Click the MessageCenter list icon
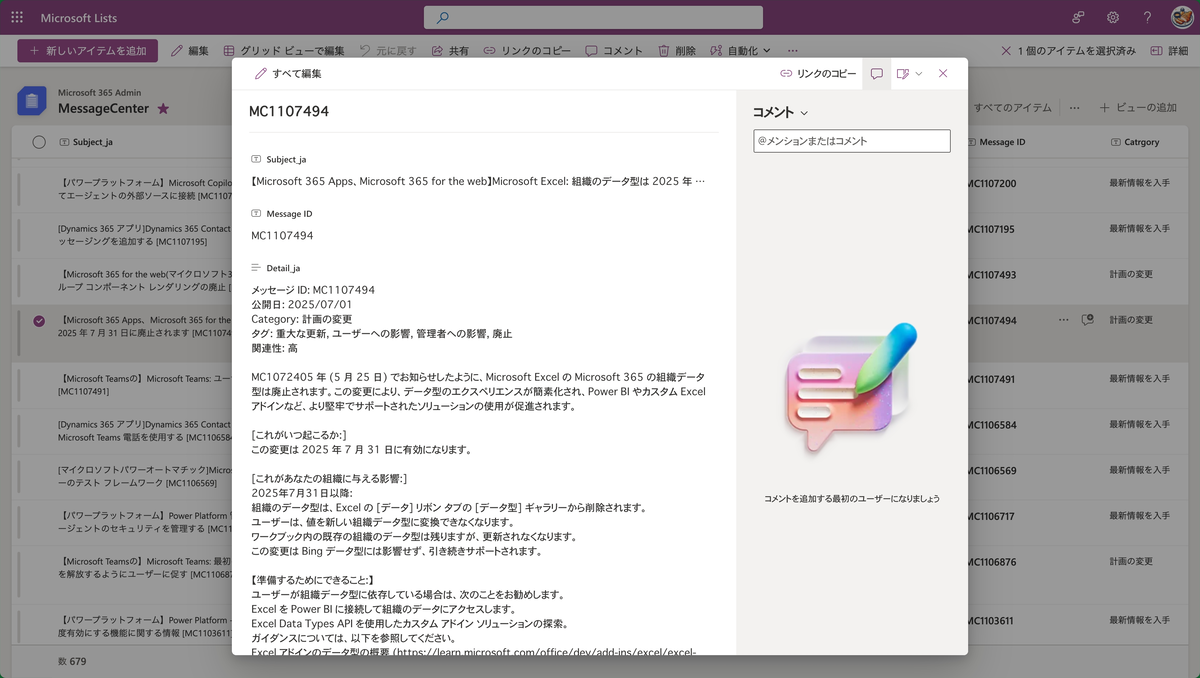 tap(32, 100)
